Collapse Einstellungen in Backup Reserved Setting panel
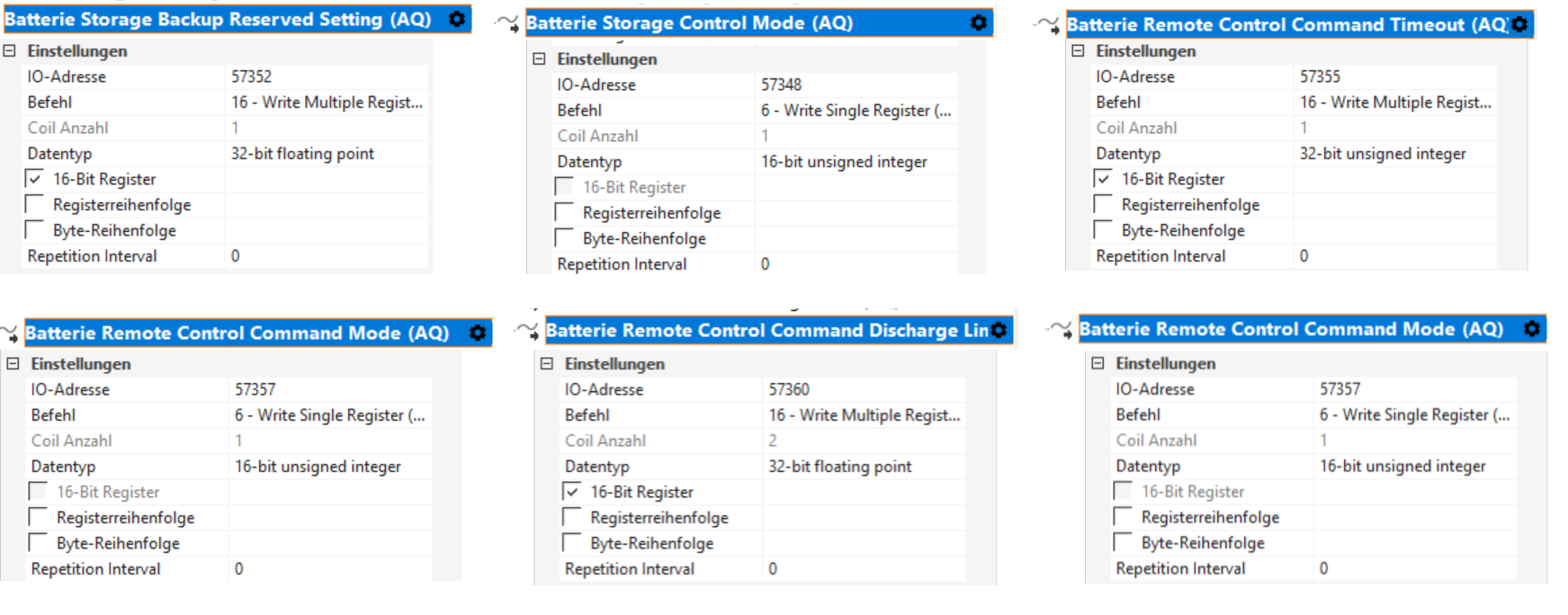Viewport: 1568px width, 615px height. tap(10, 51)
